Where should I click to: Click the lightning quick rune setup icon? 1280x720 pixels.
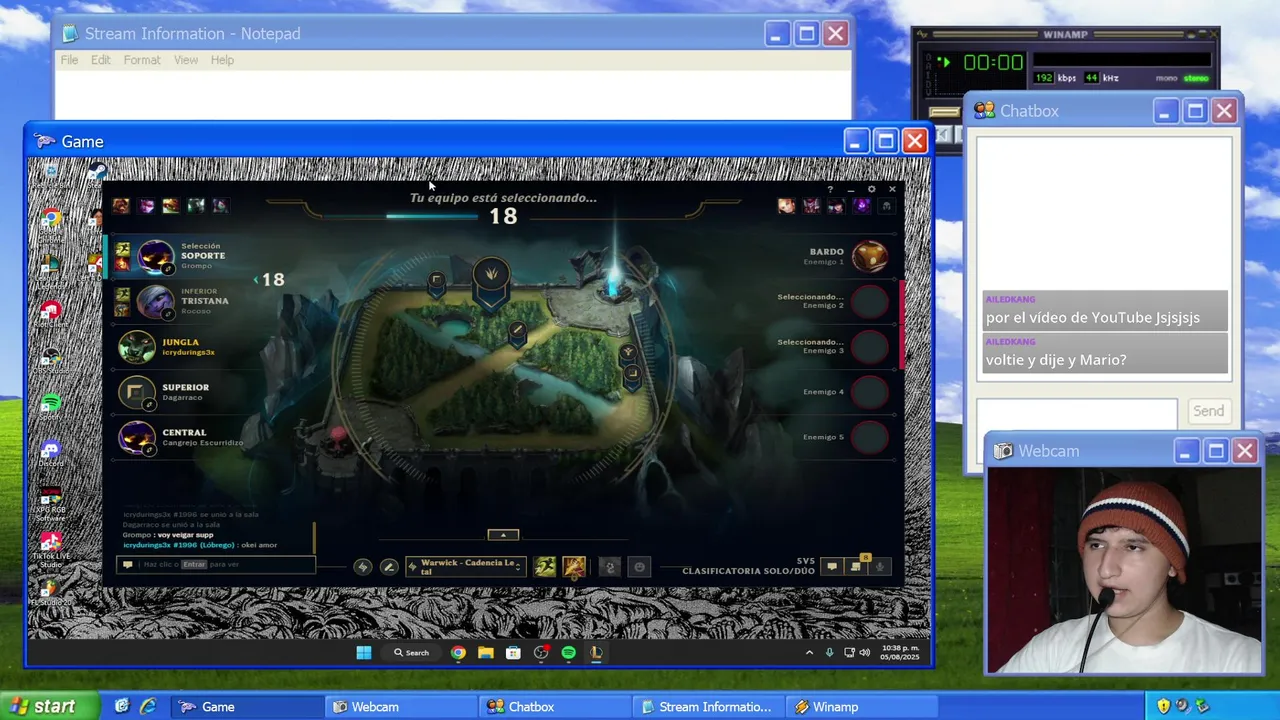[363, 567]
